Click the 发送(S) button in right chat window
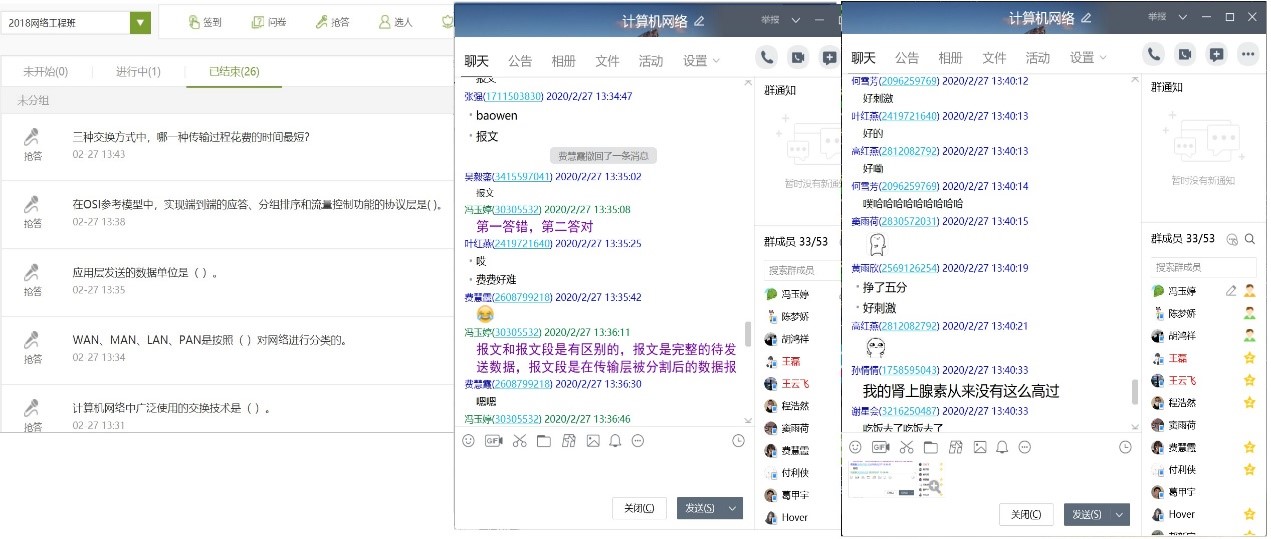The height and width of the screenshot is (539, 1271). click(x=1086, y=514)
